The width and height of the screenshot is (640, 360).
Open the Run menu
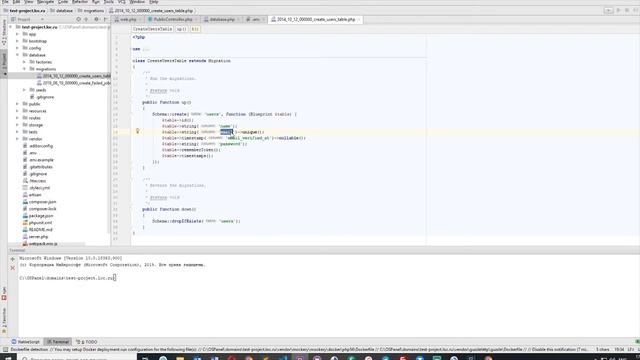pos(96,2)
